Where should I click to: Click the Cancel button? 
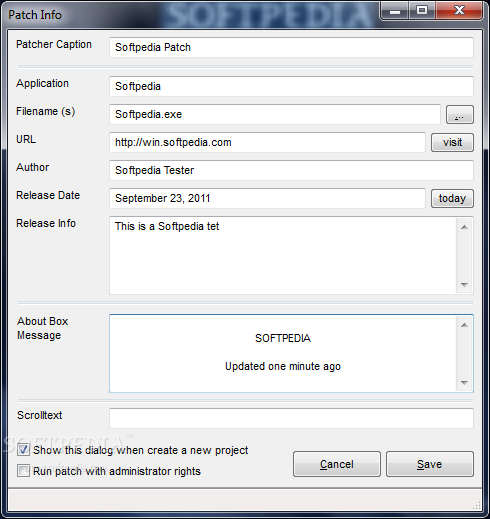coord(337,464)
